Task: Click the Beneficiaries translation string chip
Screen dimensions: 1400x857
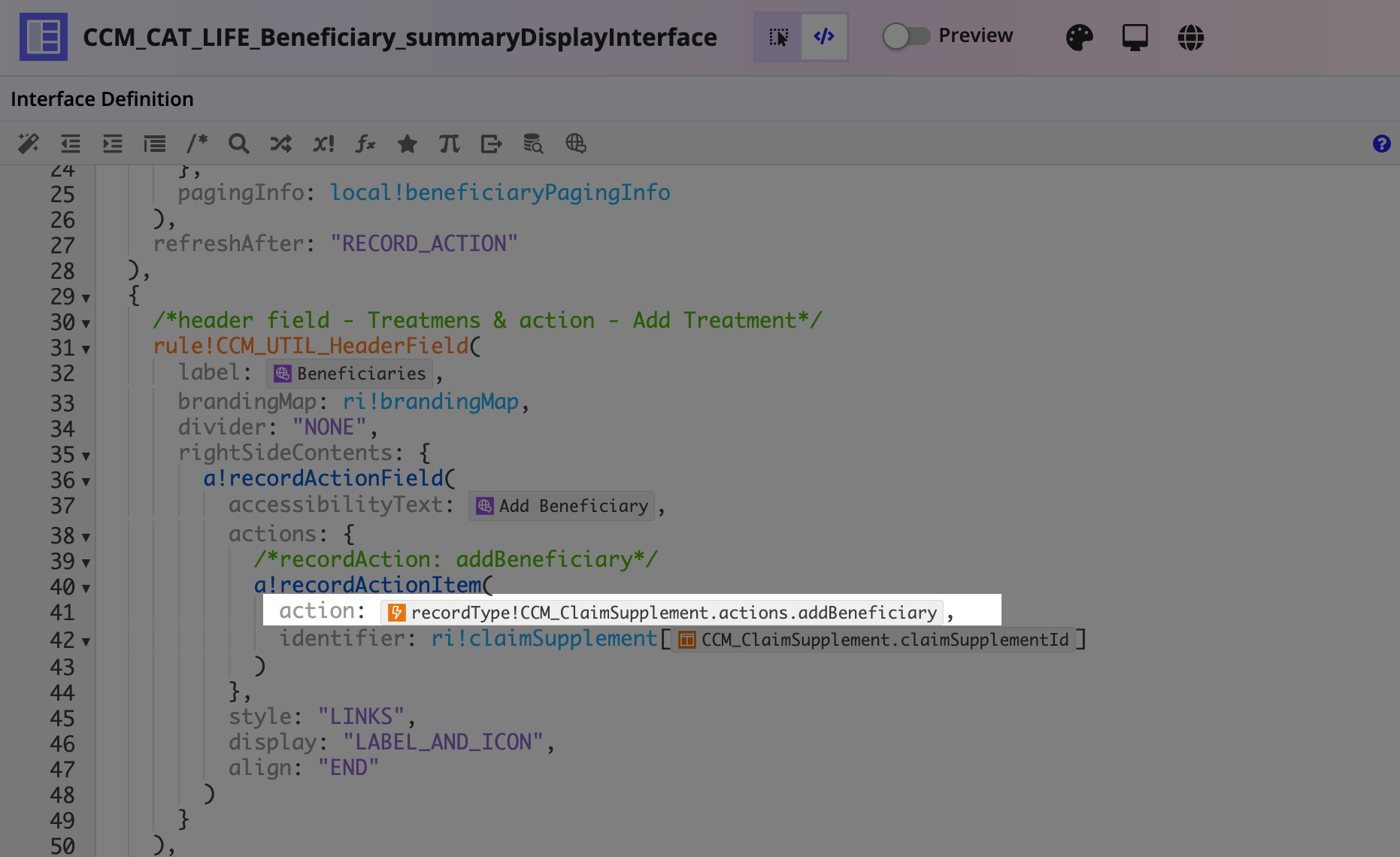Action: 350,374
